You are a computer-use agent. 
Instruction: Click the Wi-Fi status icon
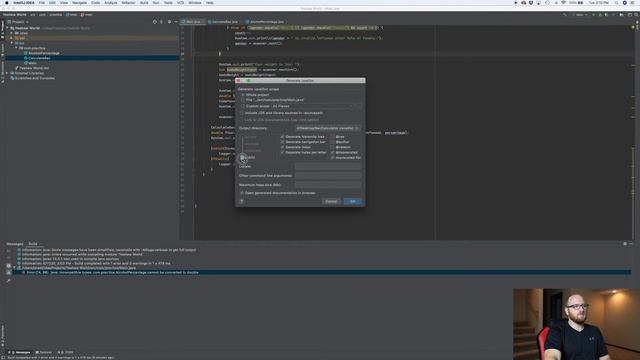pos(563,3)
